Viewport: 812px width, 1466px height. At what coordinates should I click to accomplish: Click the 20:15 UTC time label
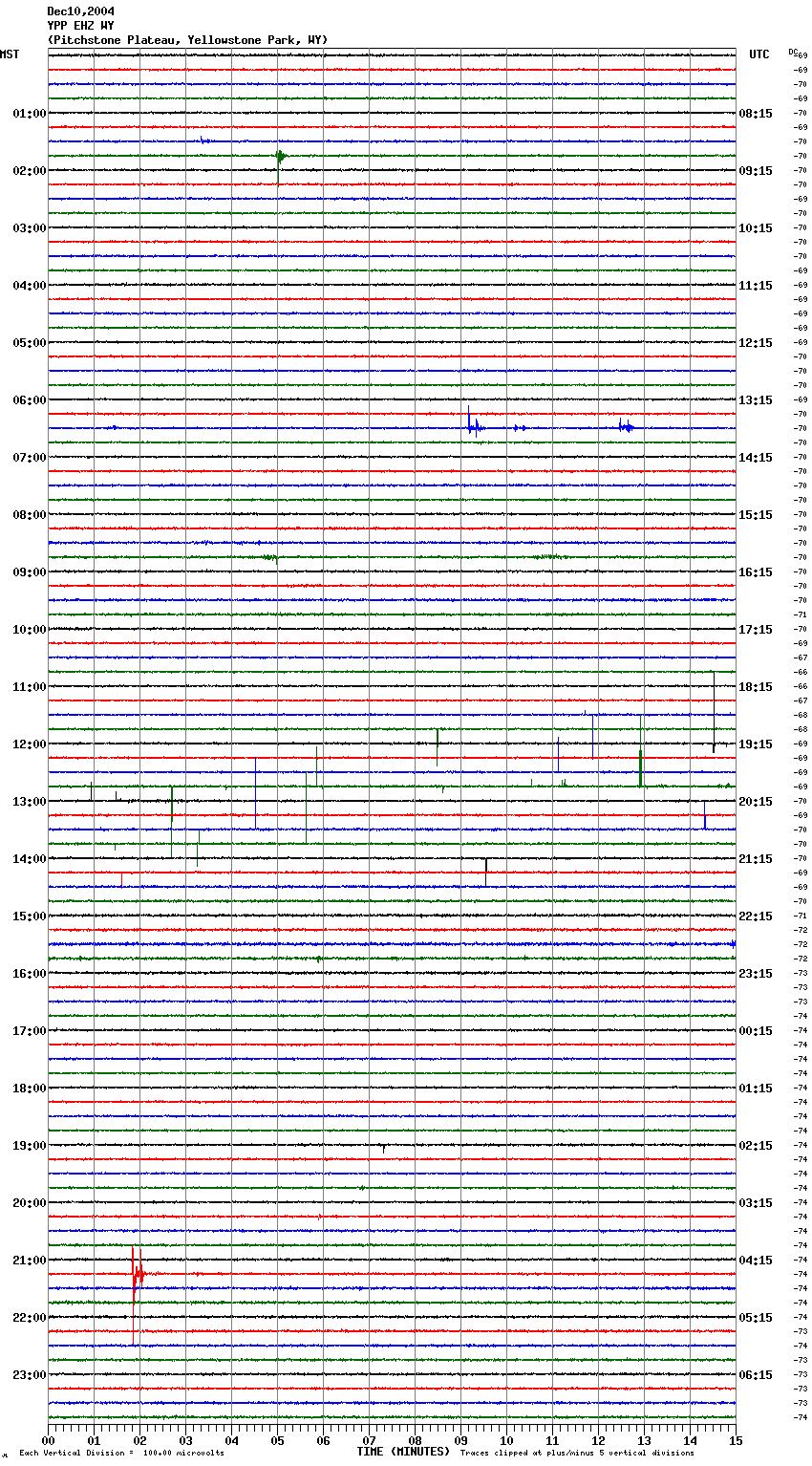[756, 802]
